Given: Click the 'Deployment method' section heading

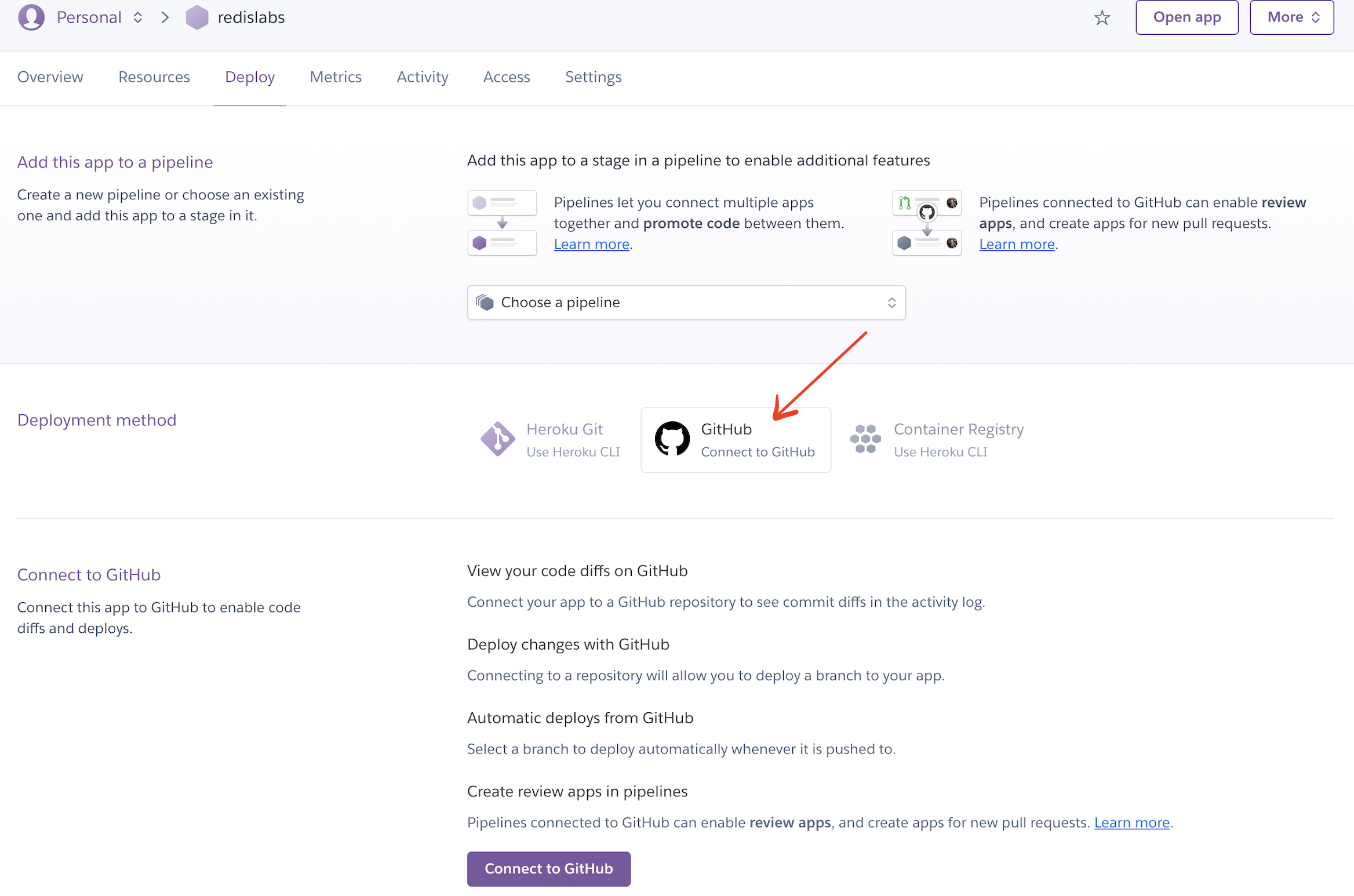Looking at the screenshot, I should coord(97,420).
